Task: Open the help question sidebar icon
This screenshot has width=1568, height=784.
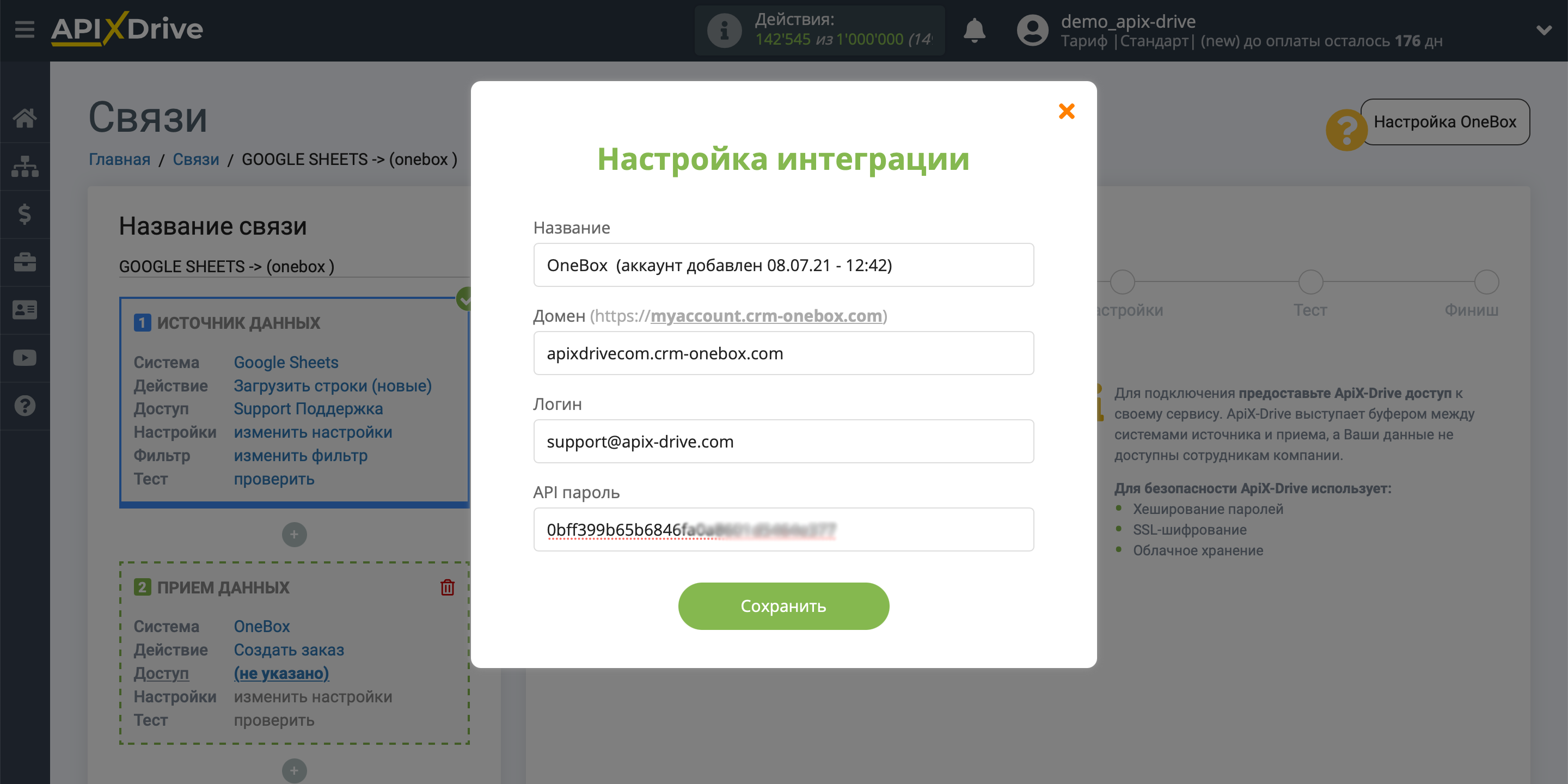Action: (24, 406)
